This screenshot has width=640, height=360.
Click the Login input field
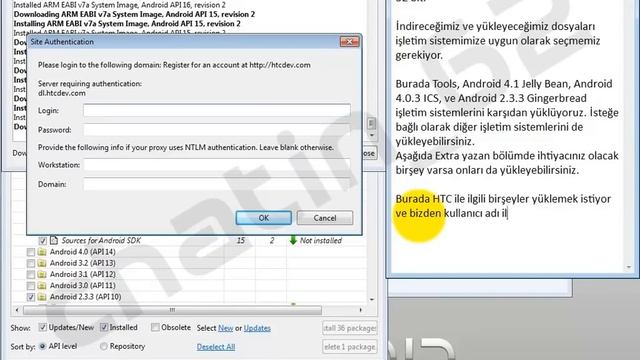coord(217,110)
